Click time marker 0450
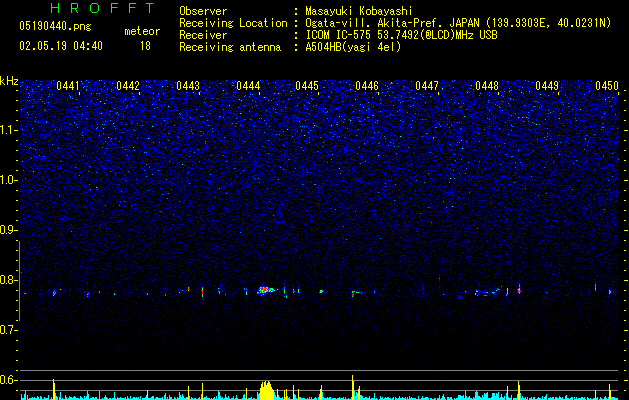Image resolution: width=629 pixels, height=400 pixels. coord(607,86)
